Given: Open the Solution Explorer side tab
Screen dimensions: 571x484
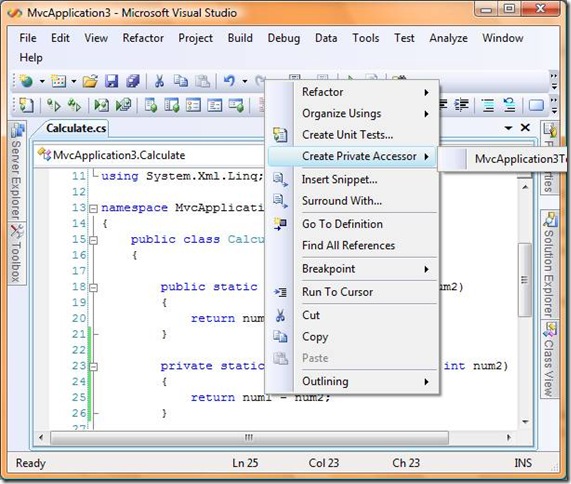Looking at the screenshot, I should 550,265.
